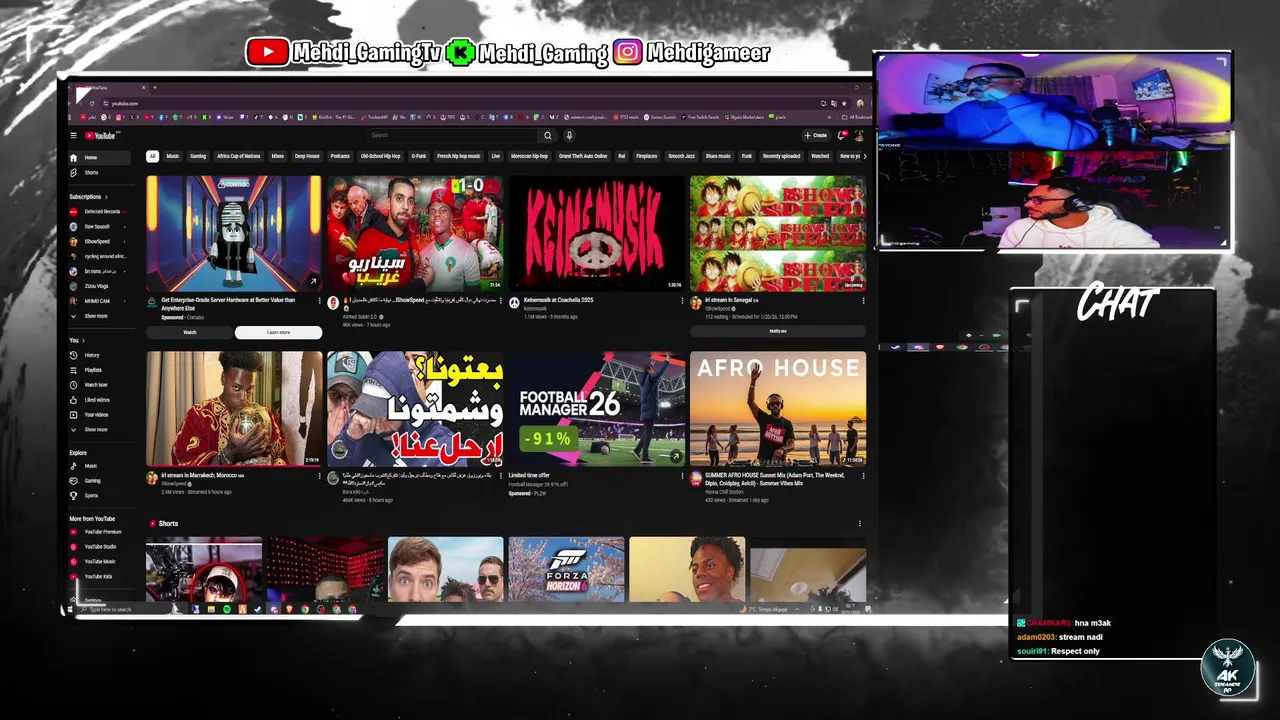Open Watch later in the sidebar
The height and width of the screenshot is (720, 1280).
click(x=99, y=385)
